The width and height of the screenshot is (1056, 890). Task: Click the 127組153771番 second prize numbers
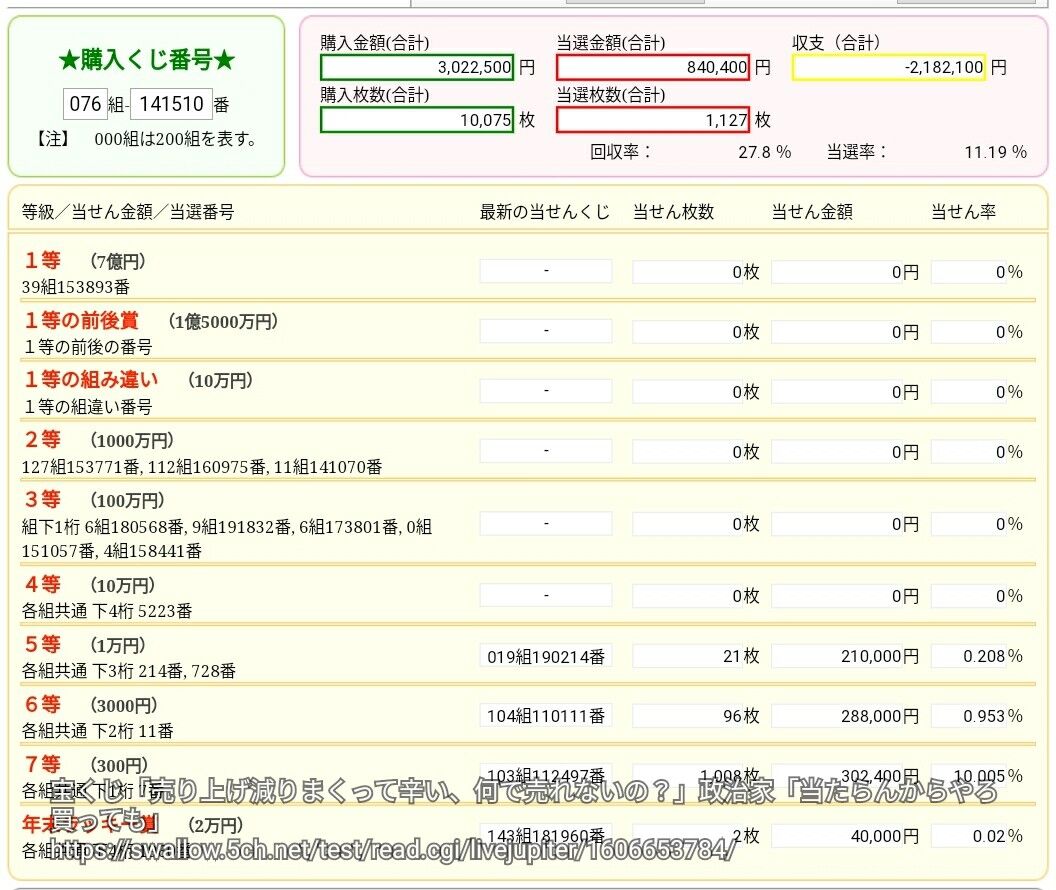tap(202, 467)
